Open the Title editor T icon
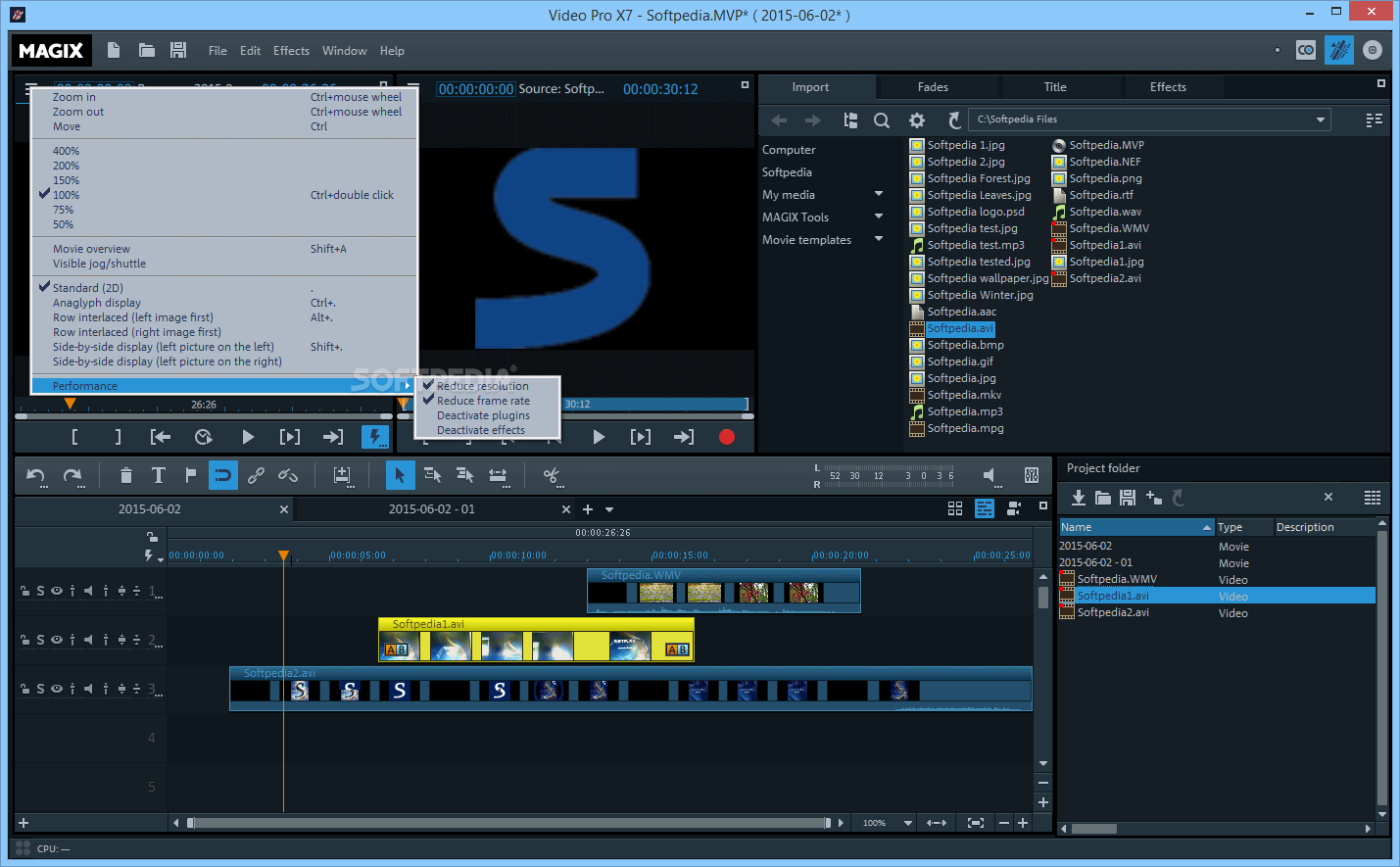This screenshot has width=1400, height=867. [x=158, y=475]
